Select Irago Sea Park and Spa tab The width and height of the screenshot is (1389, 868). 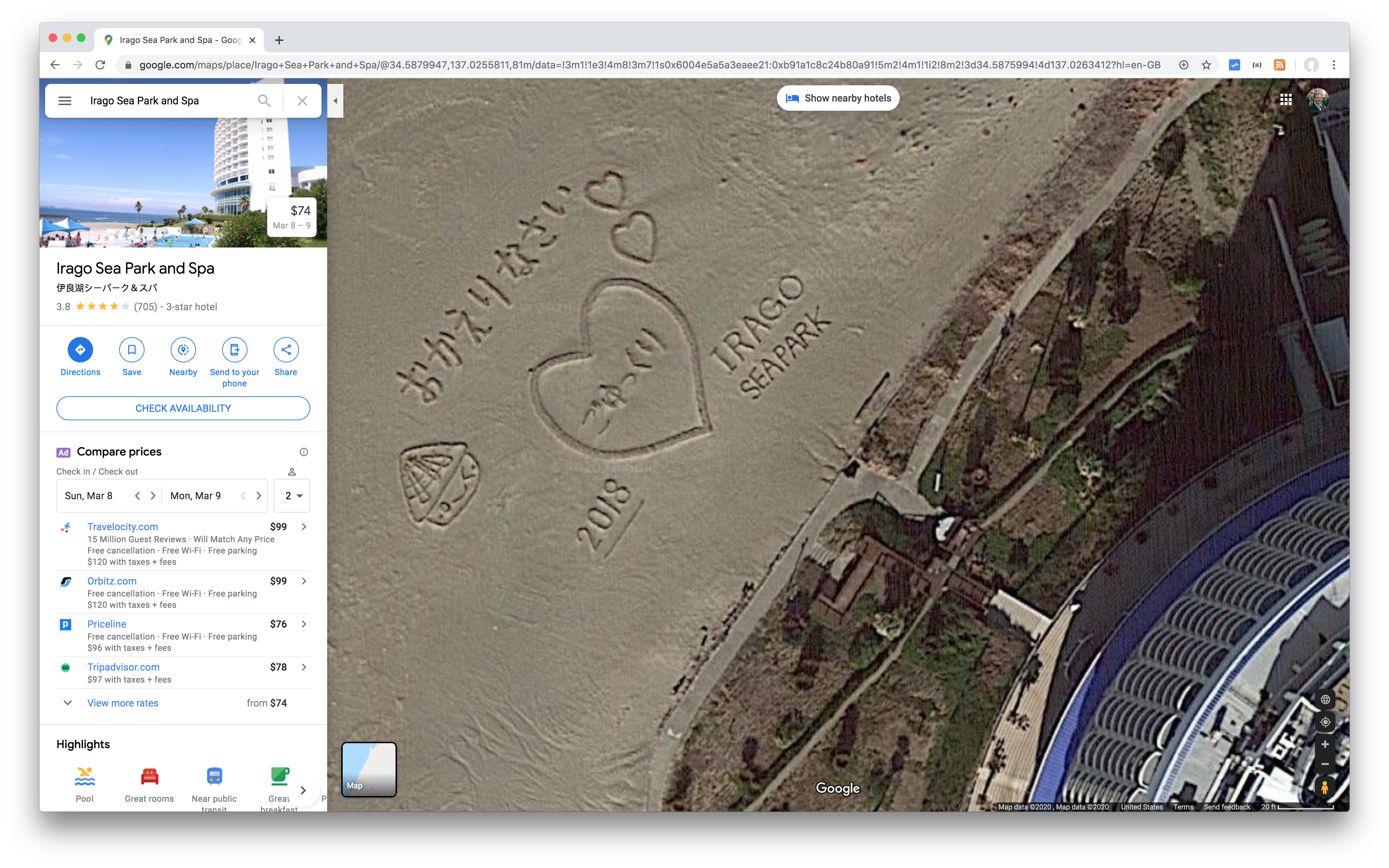(x=179, y=39)
